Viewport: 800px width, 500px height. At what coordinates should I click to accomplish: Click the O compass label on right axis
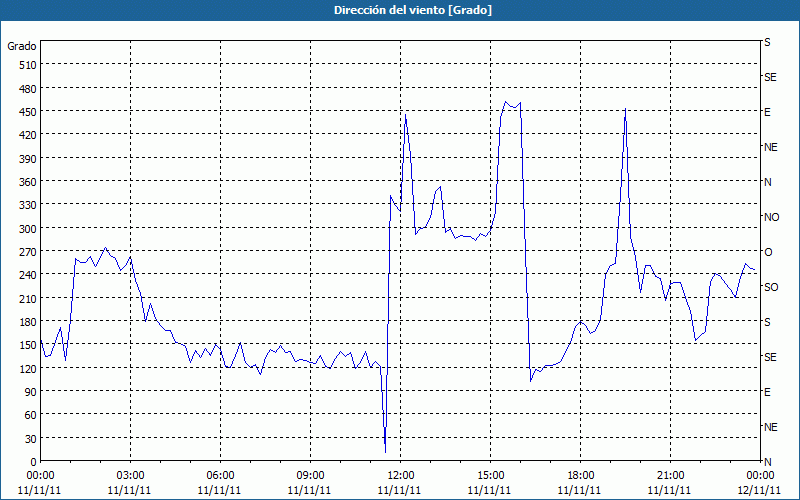[768, 252]
